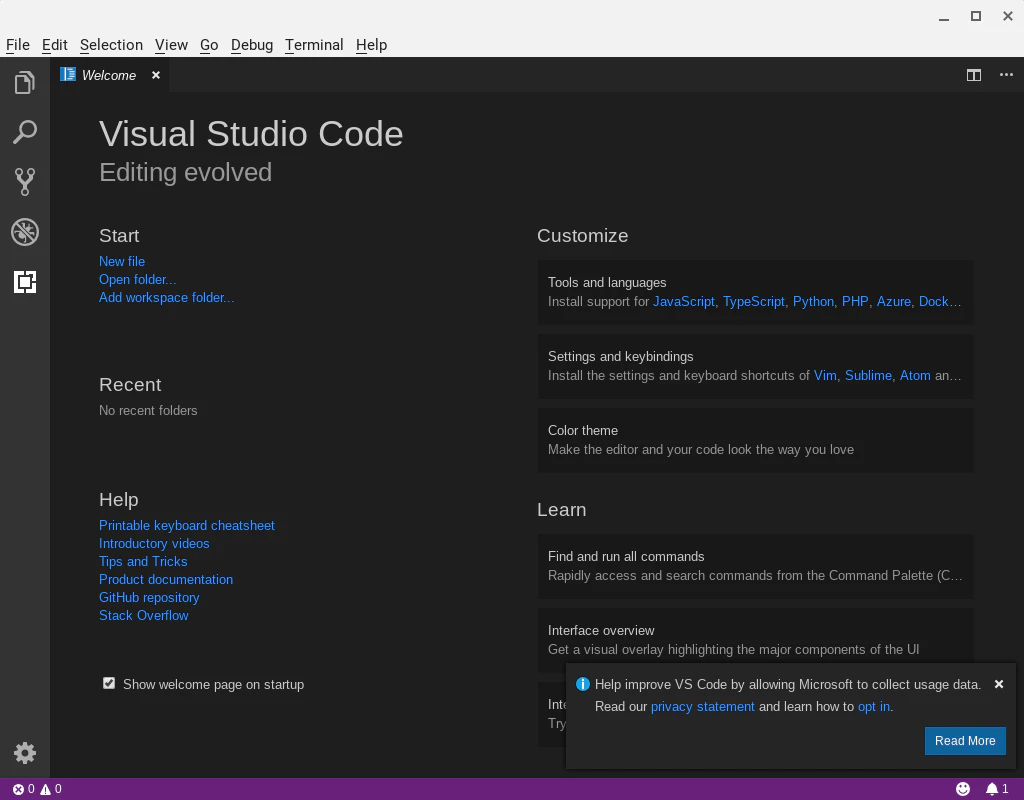Image resolution: width=1024 pixels, height=800 pixels.
Task: Open the File menu
Action: (x=18, y=44)
